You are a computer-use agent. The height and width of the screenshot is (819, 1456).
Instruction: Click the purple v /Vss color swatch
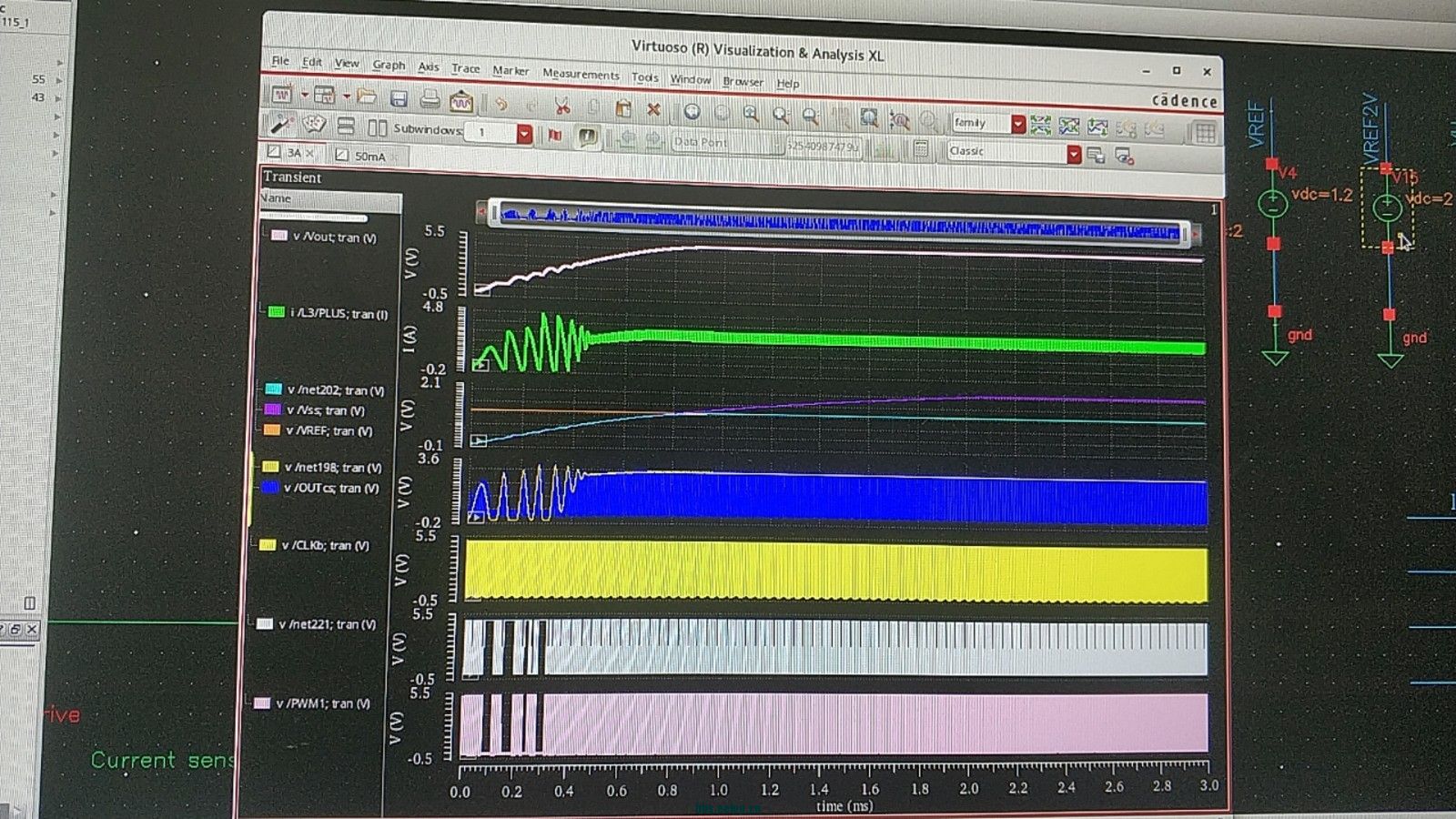[x=272, y=410]
